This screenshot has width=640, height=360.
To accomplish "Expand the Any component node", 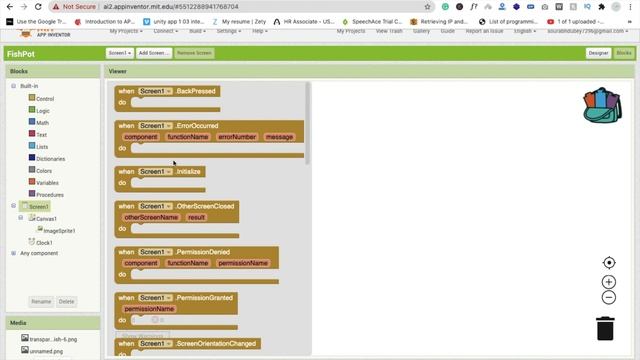I will coord(13,253).
